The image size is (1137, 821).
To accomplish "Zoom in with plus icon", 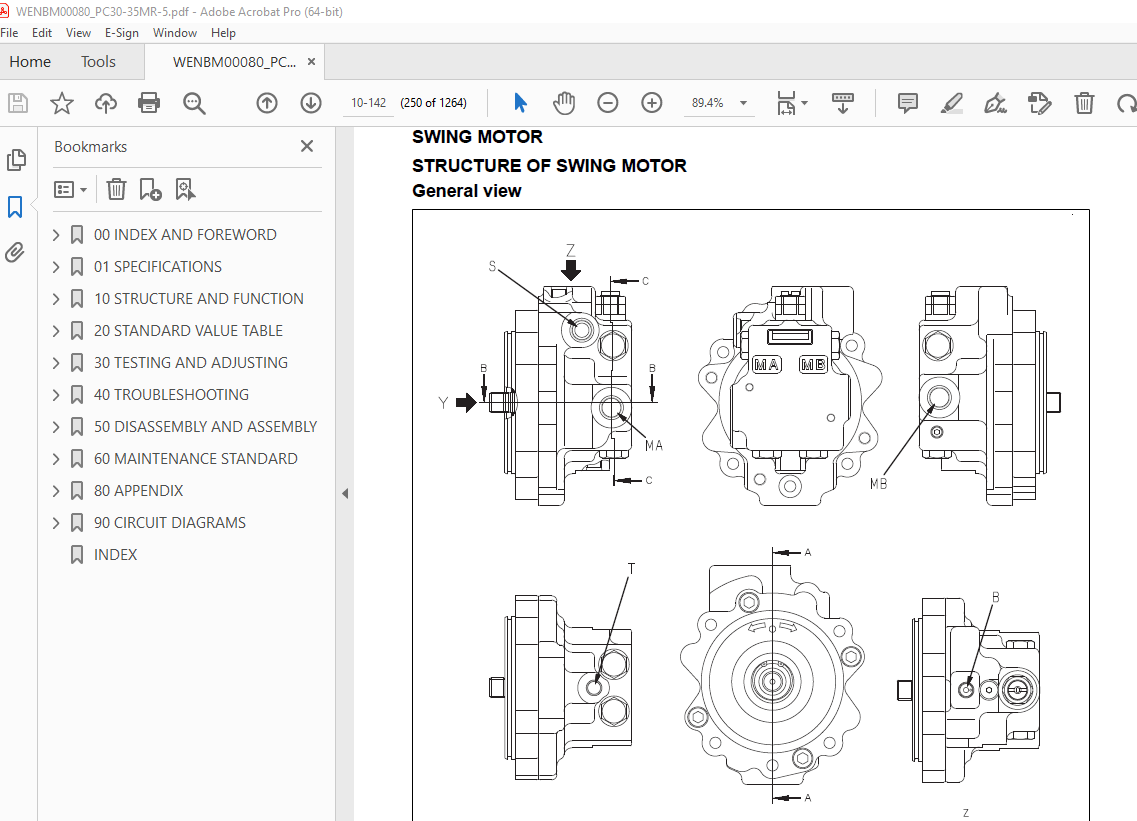I will tap(652, 103).
